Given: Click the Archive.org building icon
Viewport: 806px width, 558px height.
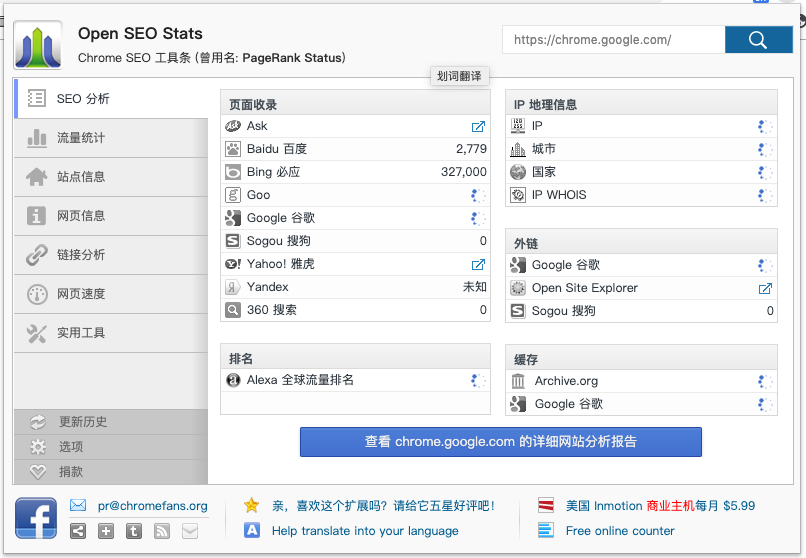Looking at the screenshot, I should pos(518,381).
